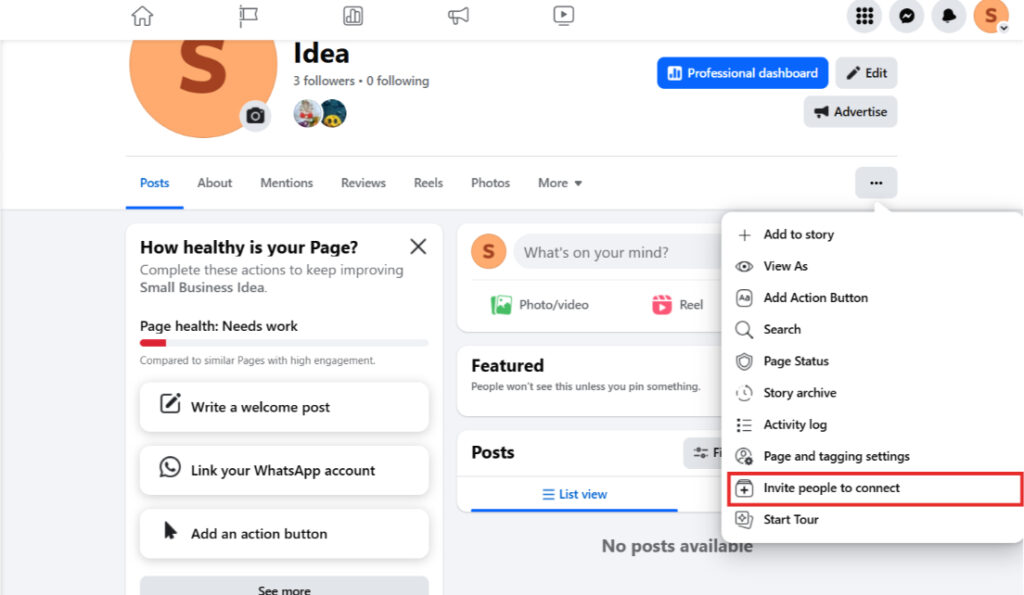Switch to the Reels tab

click(428, 183)
